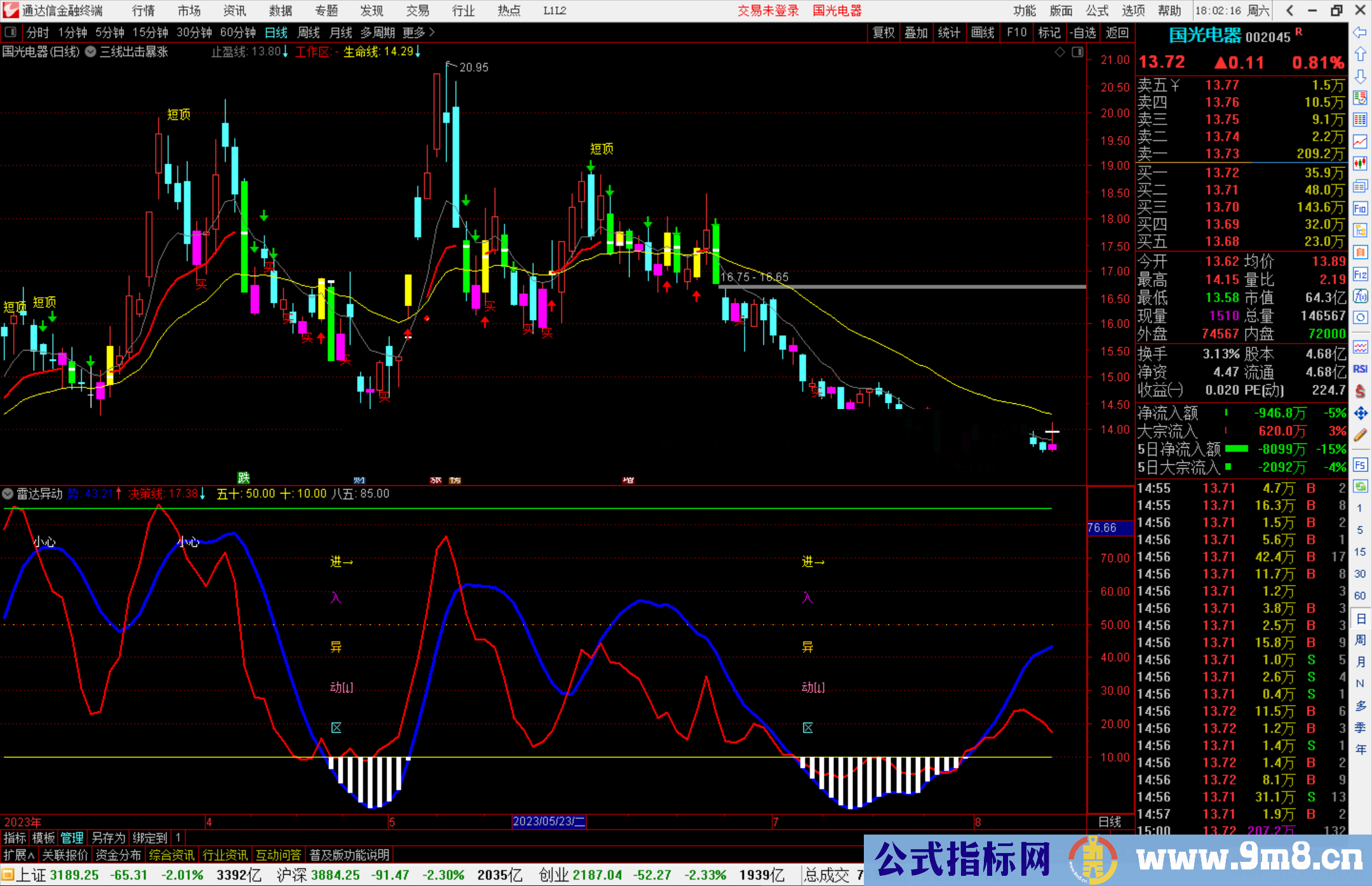This screenshot has height=886, width=1372.
Task: Click the 返回 button
Action: click(1117, 32)
